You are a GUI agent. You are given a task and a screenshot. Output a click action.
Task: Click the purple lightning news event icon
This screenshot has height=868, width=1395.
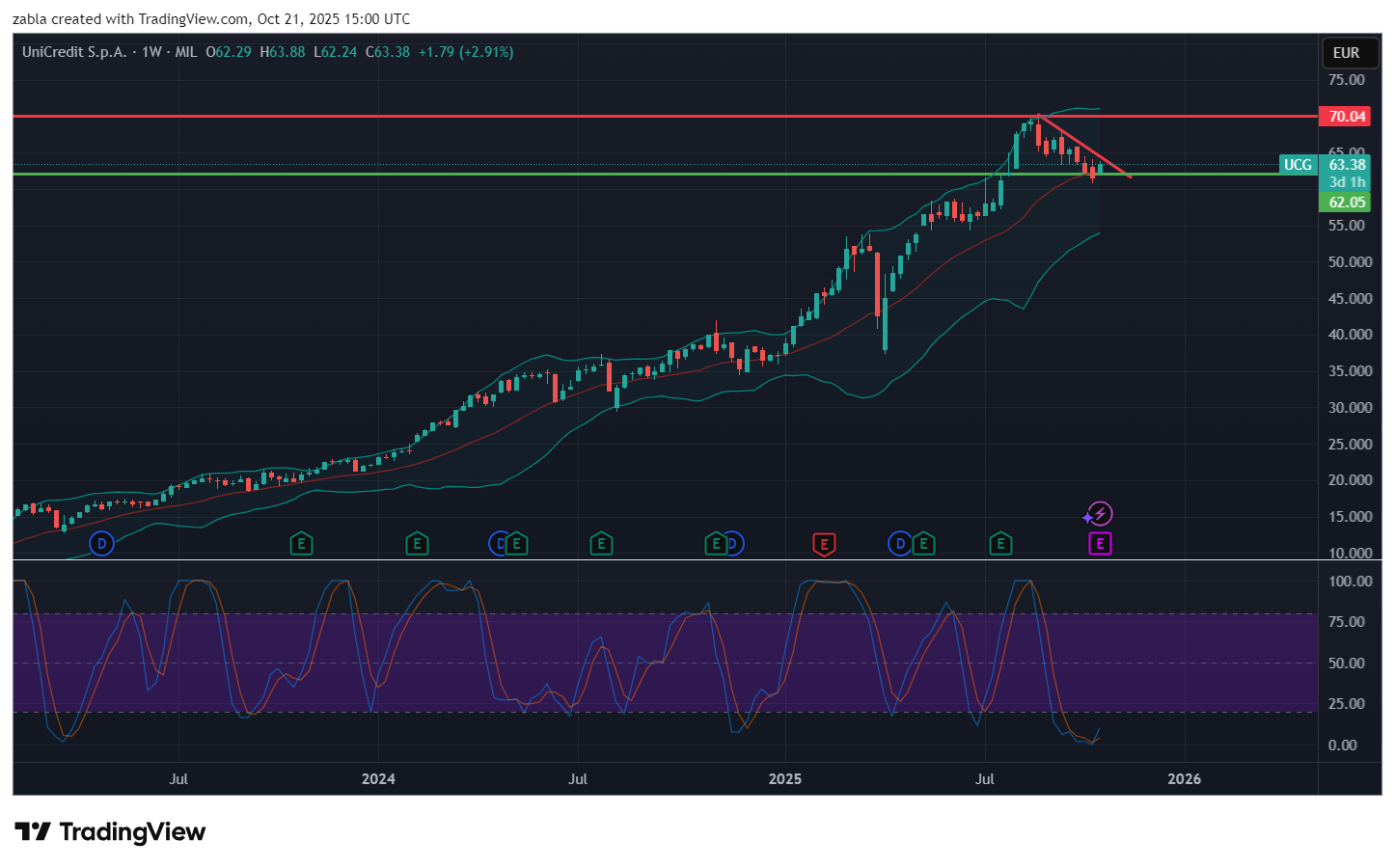point(1099,514)
